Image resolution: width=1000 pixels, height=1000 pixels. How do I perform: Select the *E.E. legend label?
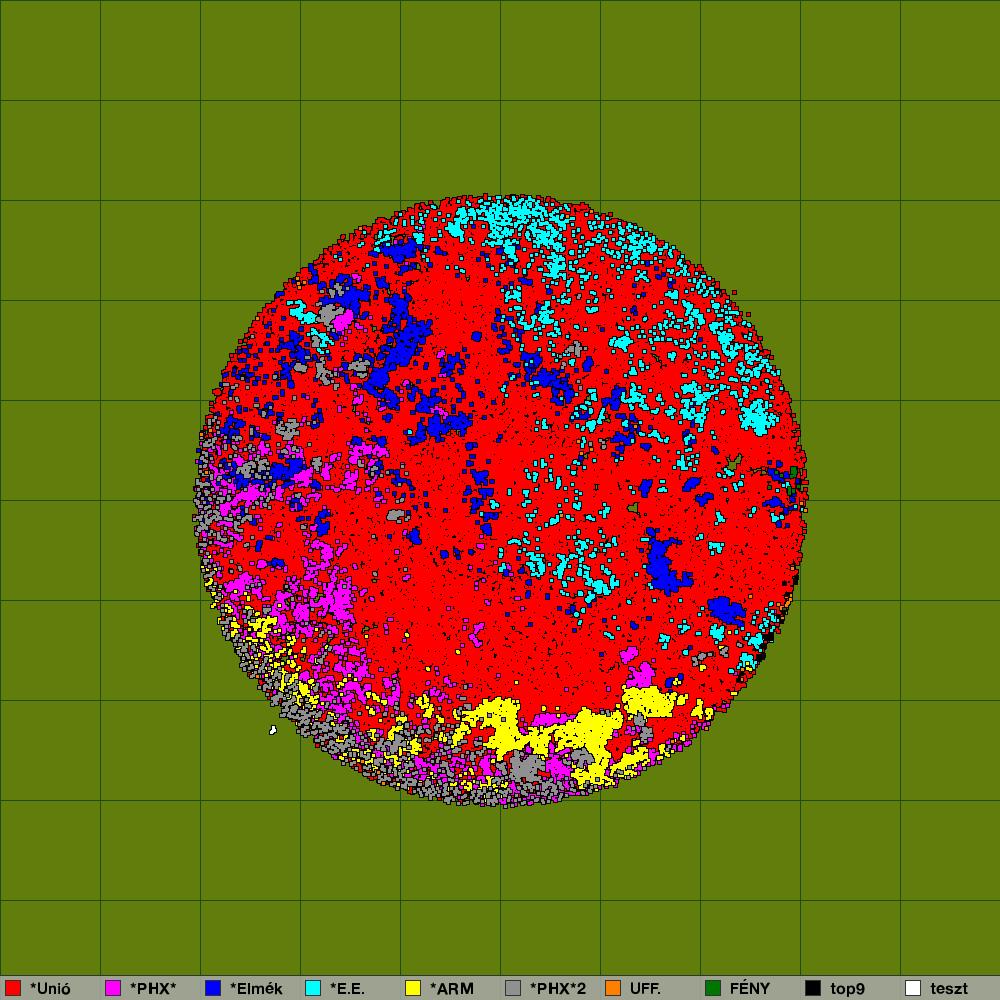coord(348,989)
